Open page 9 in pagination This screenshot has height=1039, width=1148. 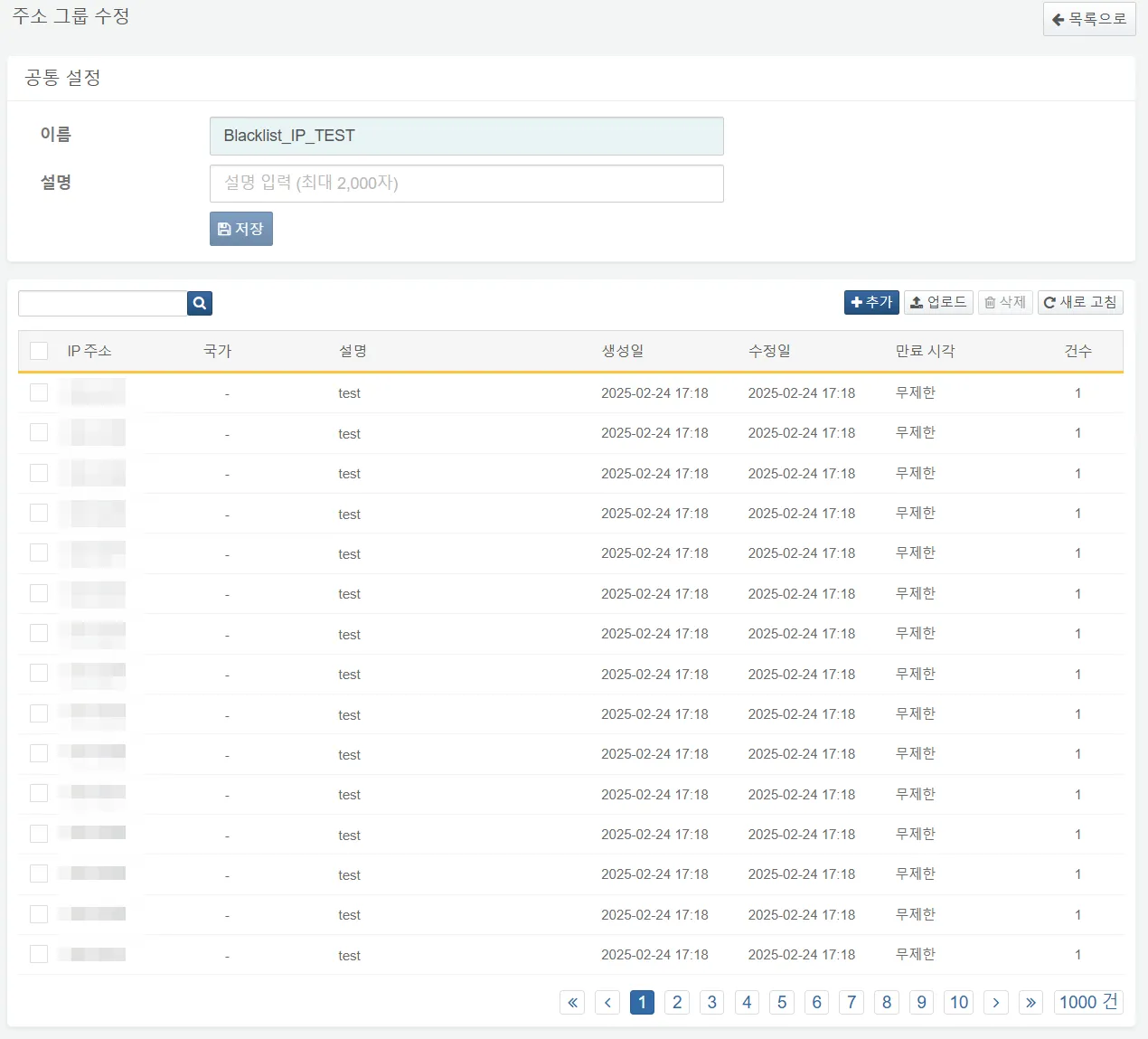pyautogui.click(x=921, y=1002)
